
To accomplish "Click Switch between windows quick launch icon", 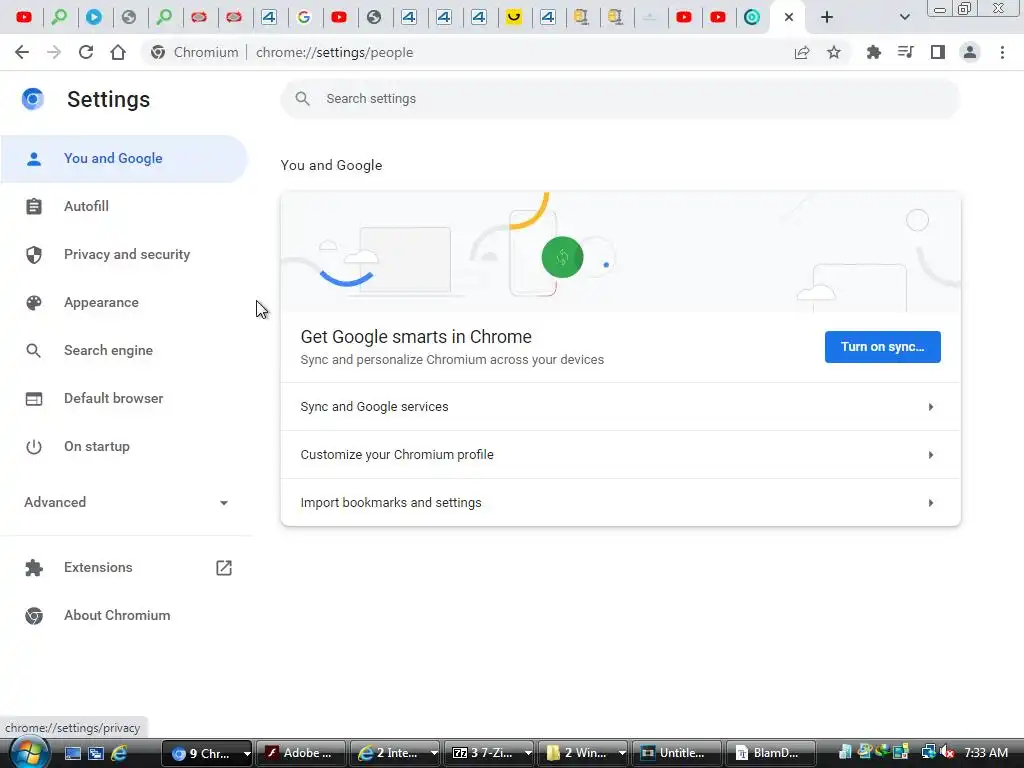I will click(x=96, y=753).
